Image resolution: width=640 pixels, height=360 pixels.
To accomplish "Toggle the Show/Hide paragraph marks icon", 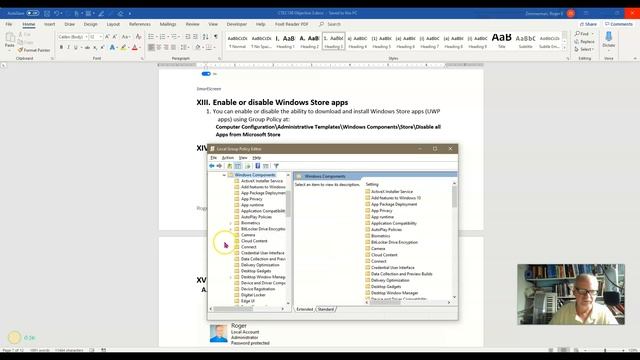I will tap(216, 37).
